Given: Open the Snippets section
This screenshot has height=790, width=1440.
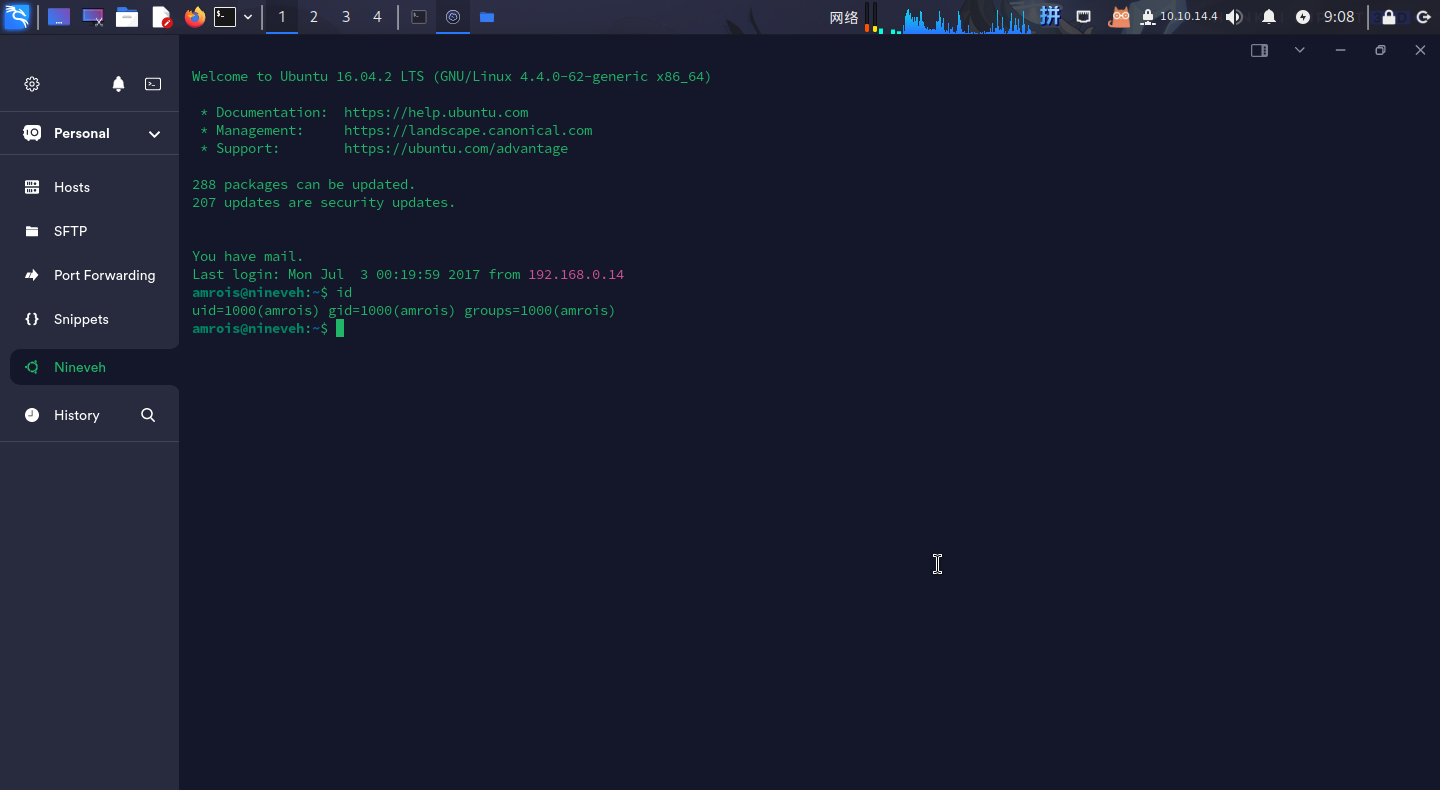Looking at the screenshot, I should tap(81, 319).
